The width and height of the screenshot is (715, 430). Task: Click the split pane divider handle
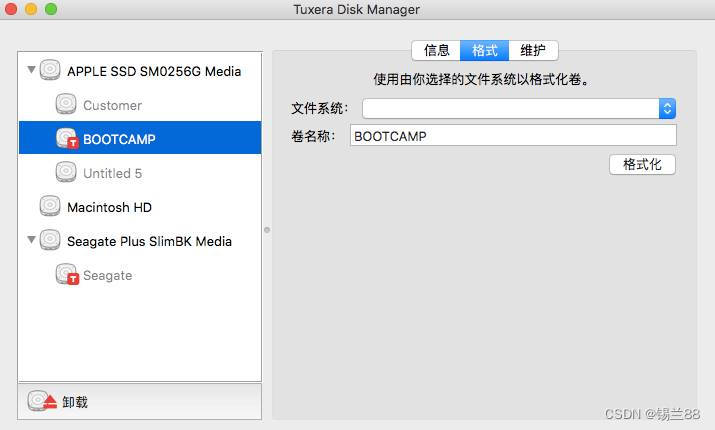coord(267,230)
